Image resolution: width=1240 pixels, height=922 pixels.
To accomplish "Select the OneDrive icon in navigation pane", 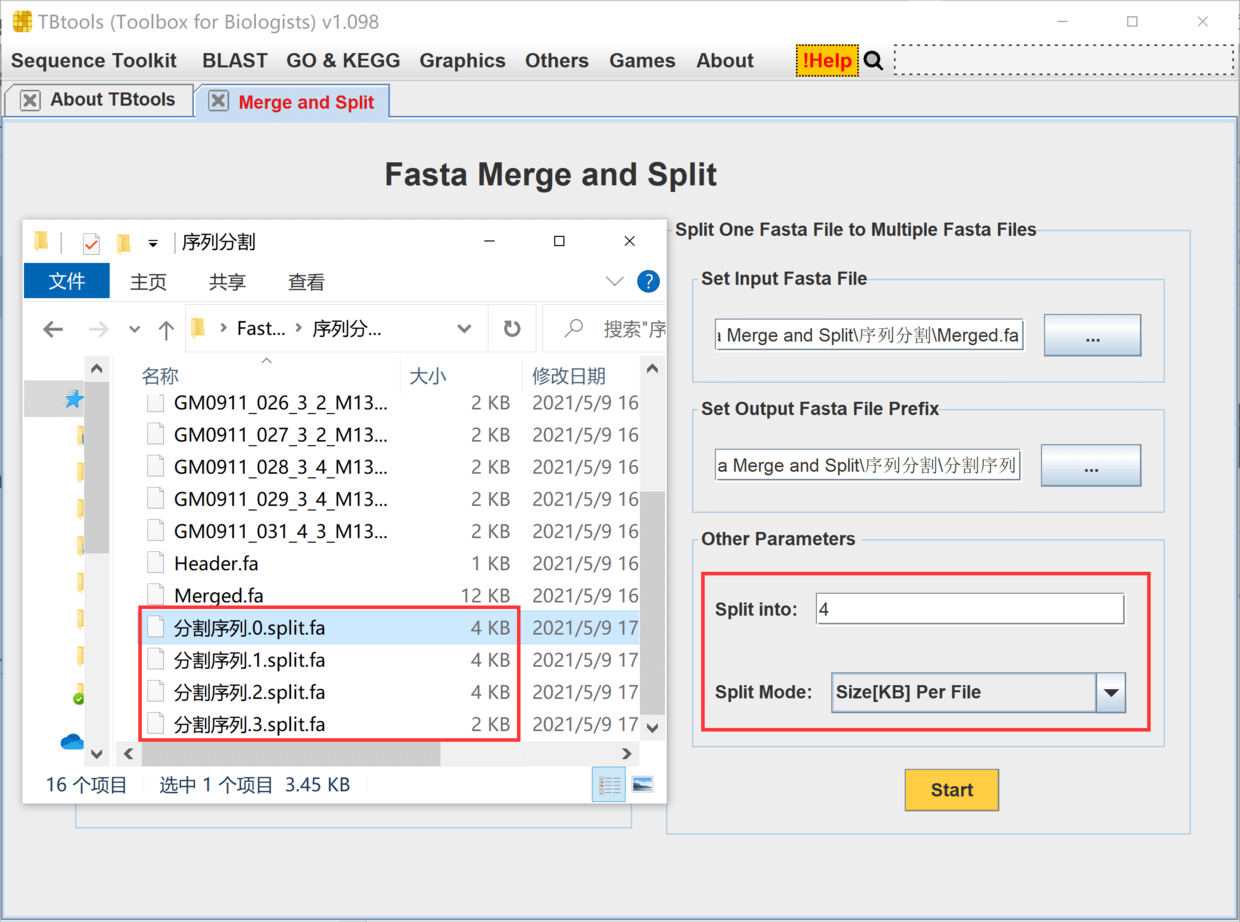I will (72, 742).
